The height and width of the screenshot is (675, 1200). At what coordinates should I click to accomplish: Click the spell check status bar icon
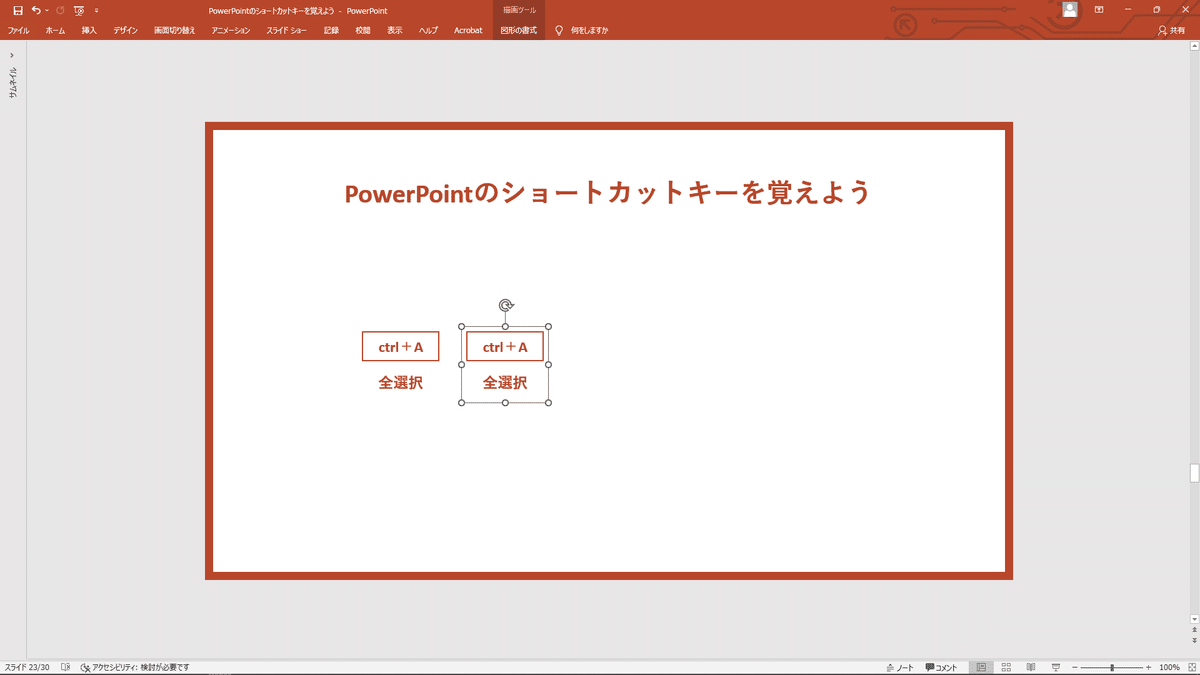(65, 667)
